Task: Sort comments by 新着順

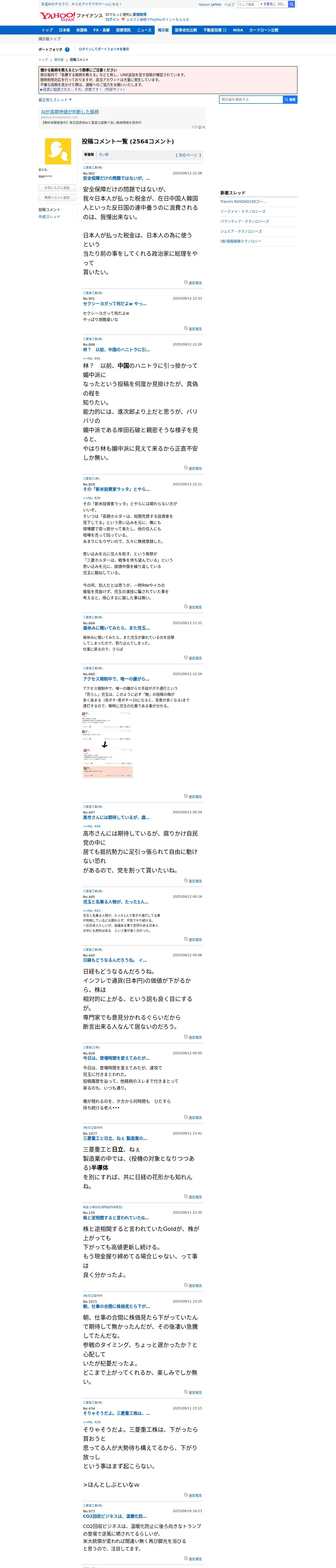Action: [x=89, y=155]
